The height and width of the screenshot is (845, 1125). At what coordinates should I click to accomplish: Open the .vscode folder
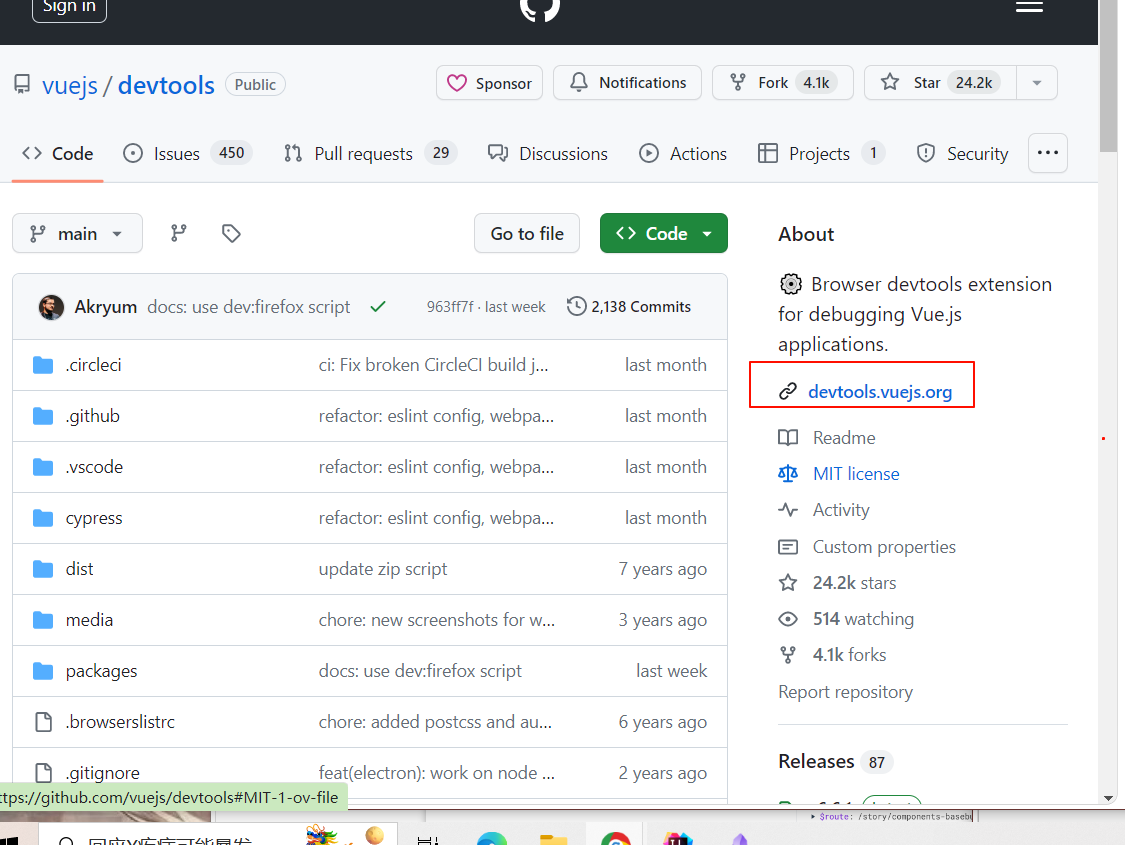coord(94,467)
